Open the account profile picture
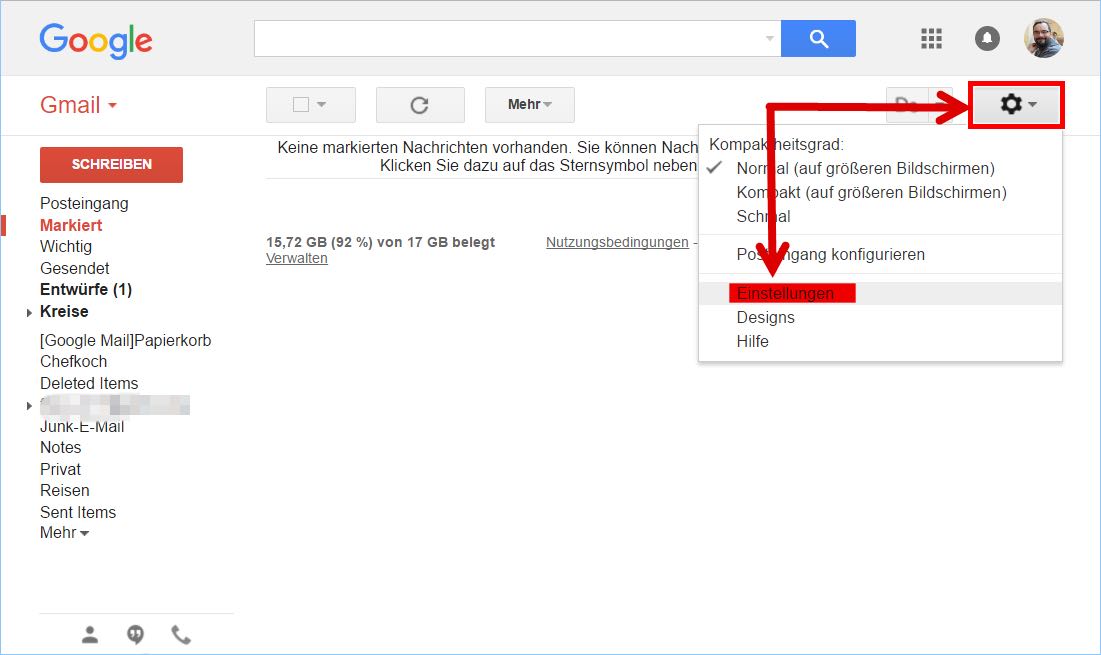The image size is (1101, 655). tap(1043, 38)
